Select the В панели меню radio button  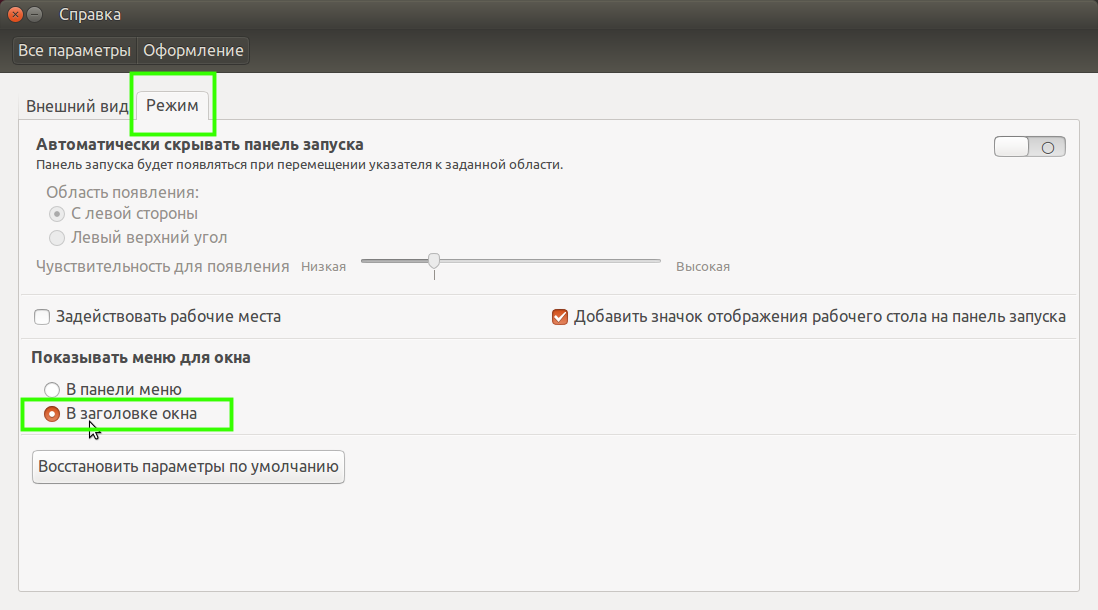pyautogui.click(x=52, y=390)
